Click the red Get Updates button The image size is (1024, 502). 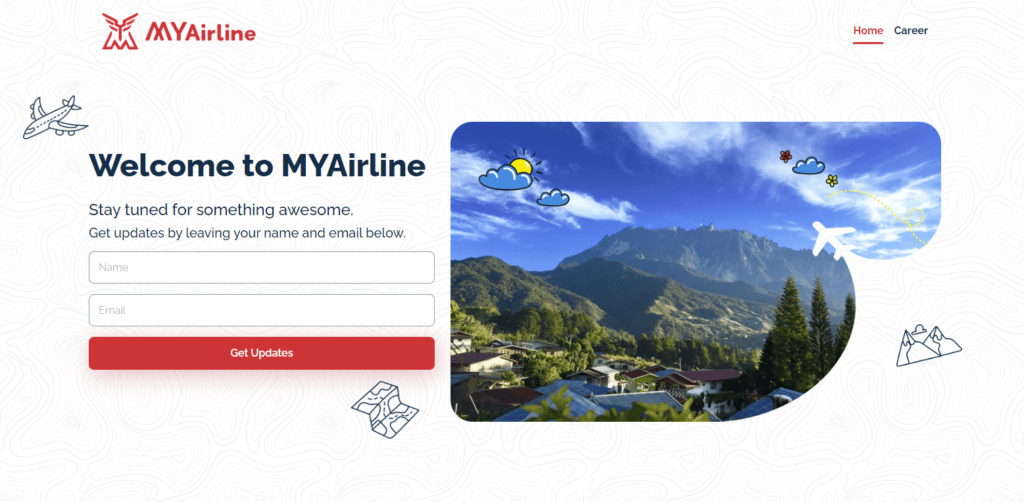tap(262, 353)
